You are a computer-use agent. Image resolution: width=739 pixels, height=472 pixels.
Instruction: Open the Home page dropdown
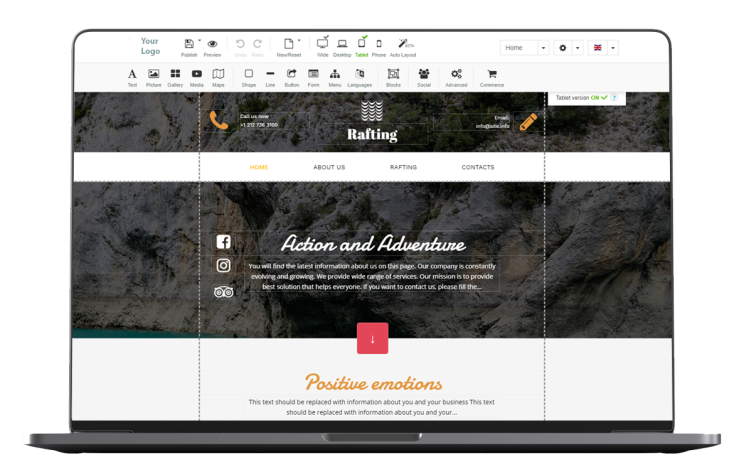coord(525,47)
